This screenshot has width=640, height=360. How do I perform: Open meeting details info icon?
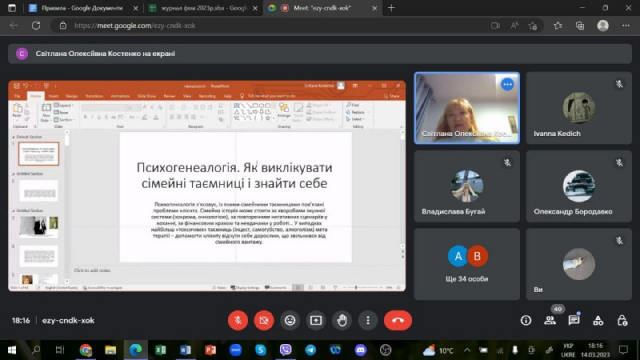(526, 320)
